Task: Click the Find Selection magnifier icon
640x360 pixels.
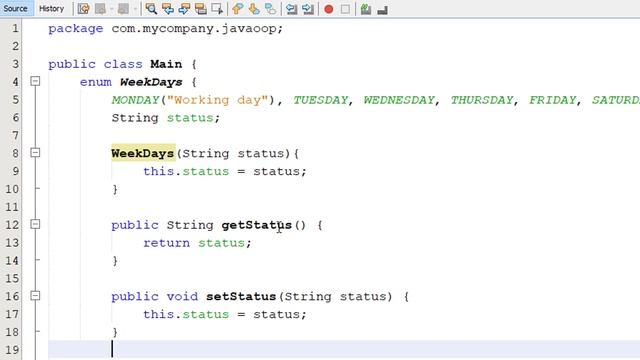Action: pyautogui.click(x=151, y=9)
